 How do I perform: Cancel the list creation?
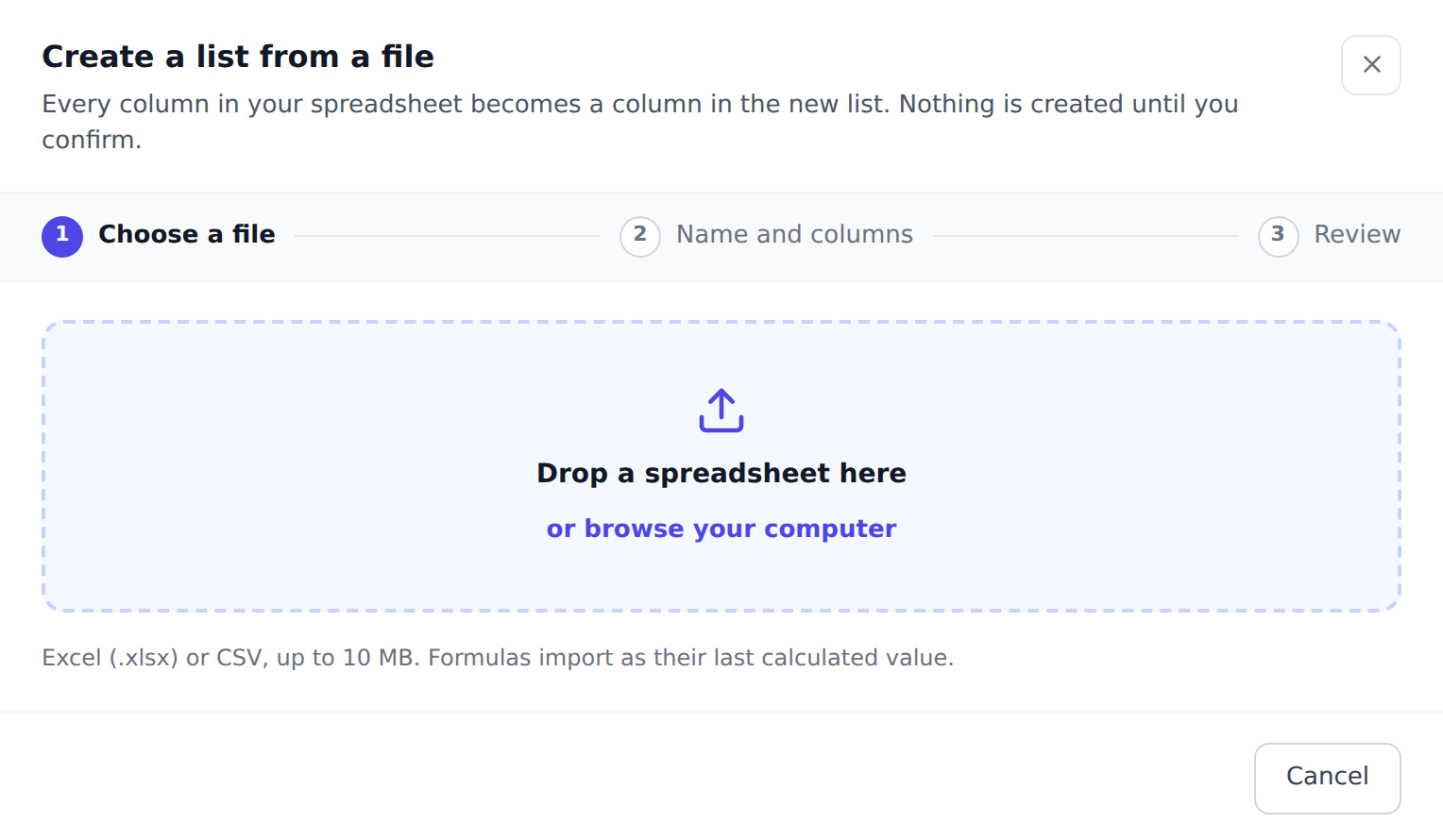click(1327, 778)
